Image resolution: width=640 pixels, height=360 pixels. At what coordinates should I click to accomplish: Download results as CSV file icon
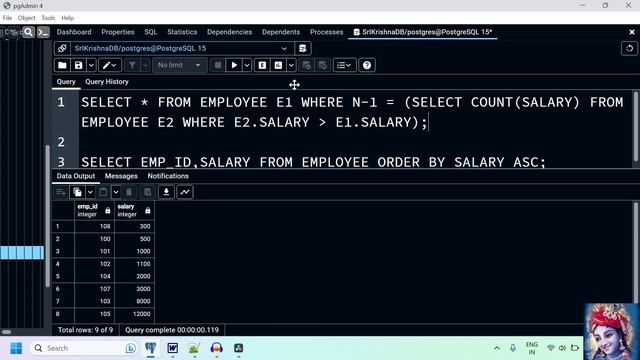point(166,192)
